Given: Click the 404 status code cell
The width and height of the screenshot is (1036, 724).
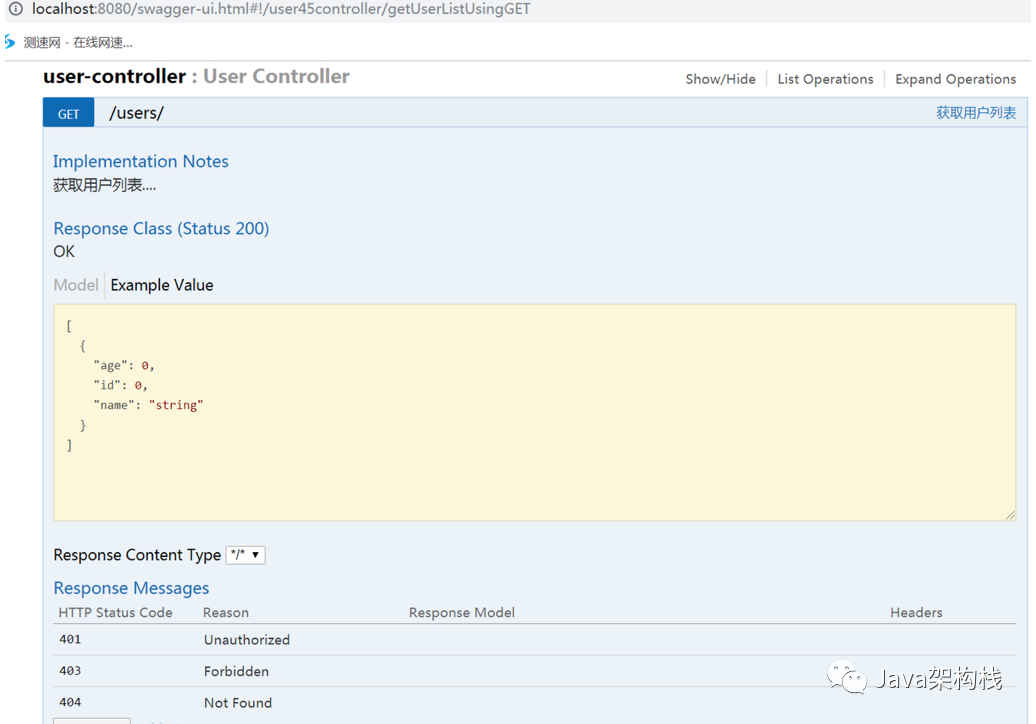Looking at the screenshot, I should [70, 703].
